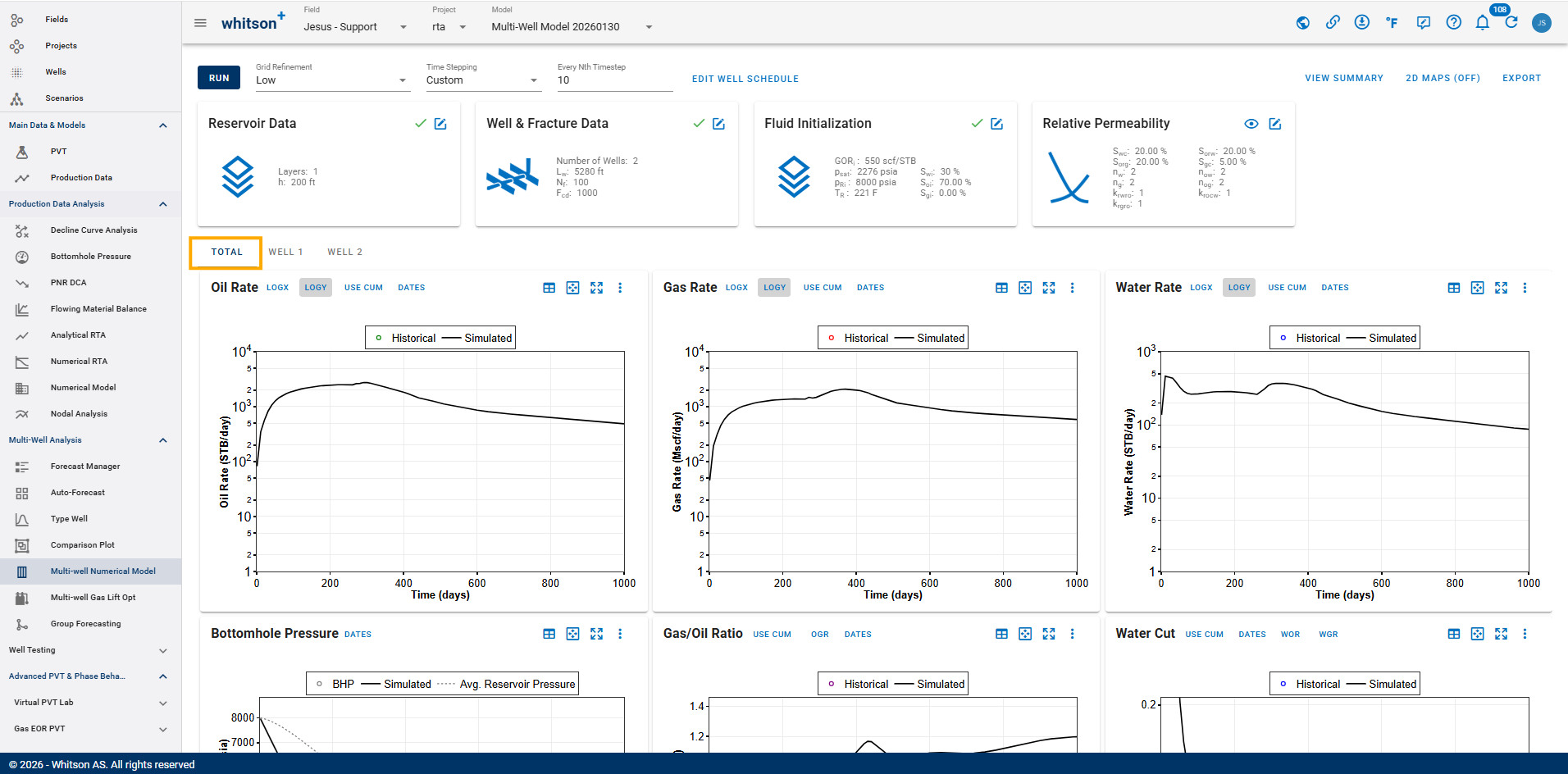This screenshot has width=1568, height=774.
Task: Toggle USE CUM on Water Rate chart
Action: pyautogui.click(x=1287, y=288)
